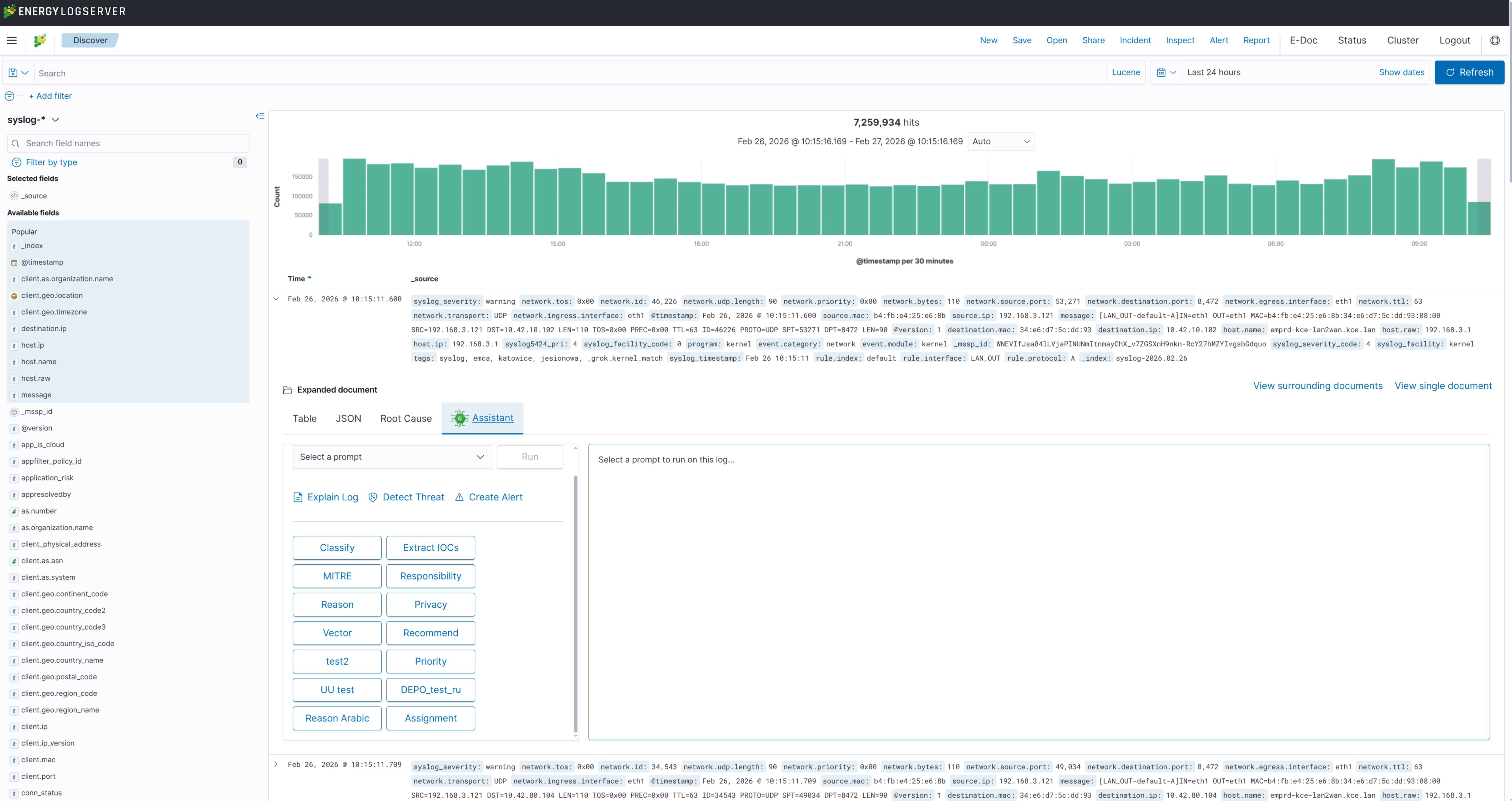Open the Incident menu item
1512x801 pixels.
coord(1135,41)
